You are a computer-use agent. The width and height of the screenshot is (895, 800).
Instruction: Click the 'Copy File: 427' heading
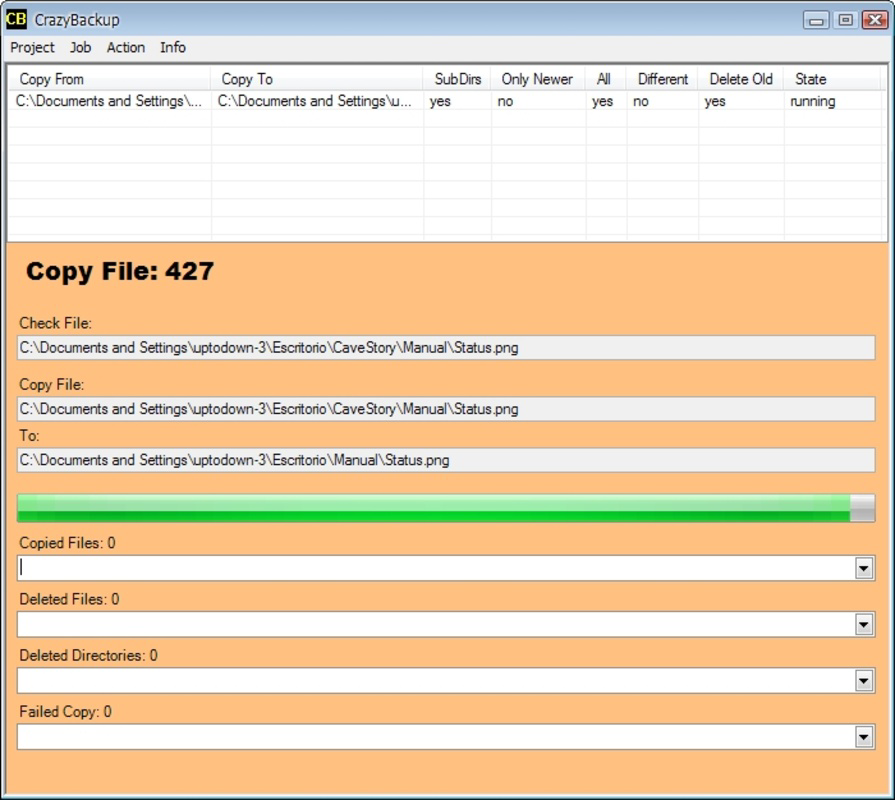pyautogui.click(x=120, y=271)
